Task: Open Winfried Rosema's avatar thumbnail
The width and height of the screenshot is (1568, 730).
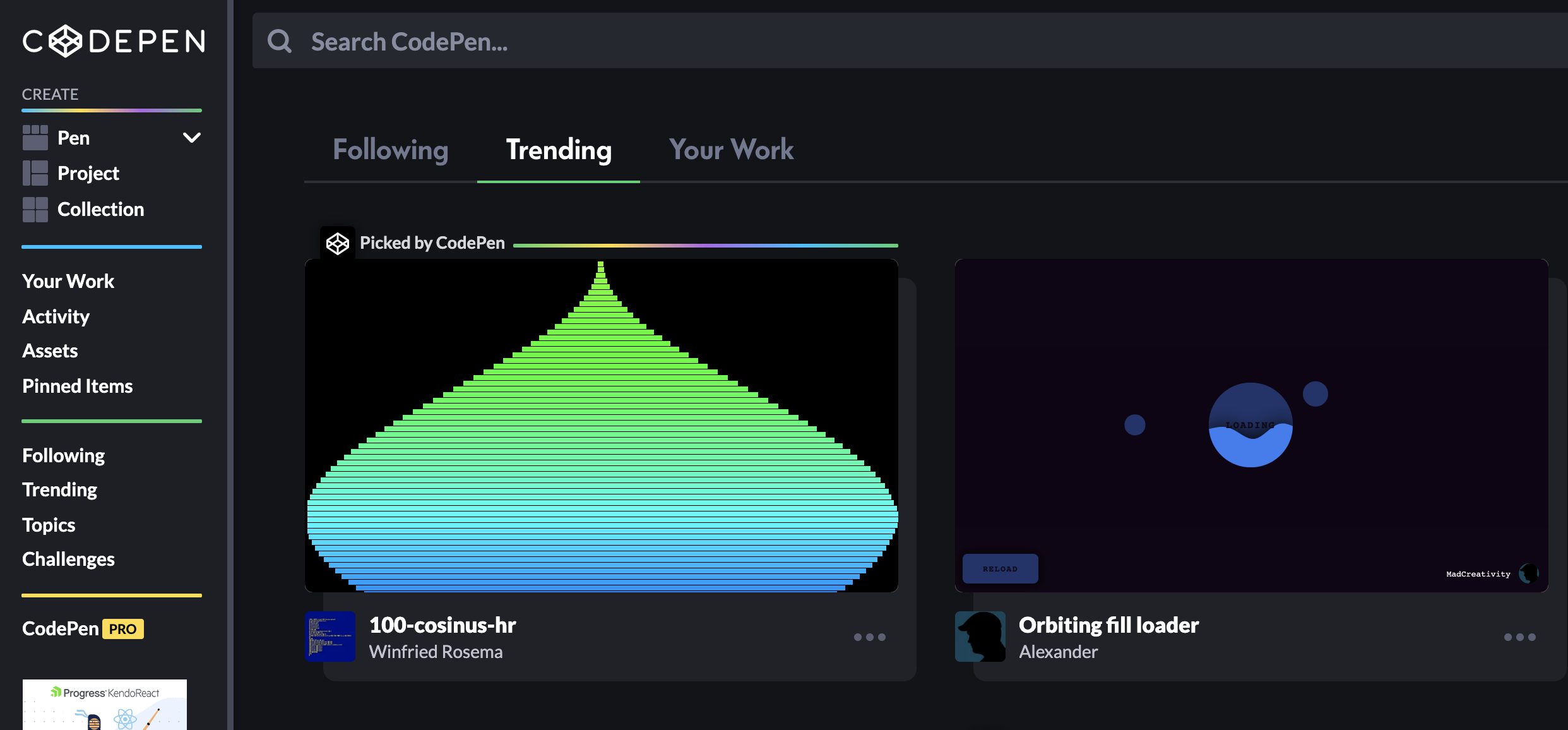Action: (x=330, y=637)
